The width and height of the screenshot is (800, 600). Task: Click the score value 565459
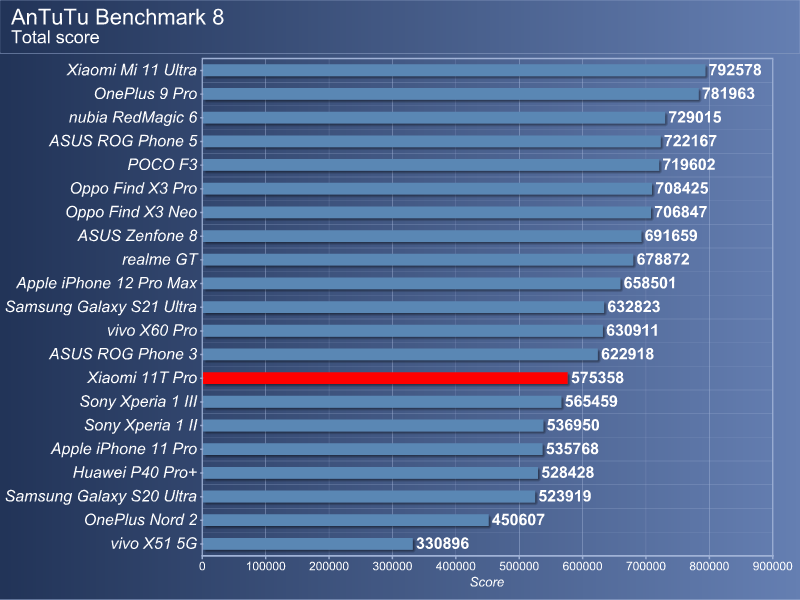[591, 402]
